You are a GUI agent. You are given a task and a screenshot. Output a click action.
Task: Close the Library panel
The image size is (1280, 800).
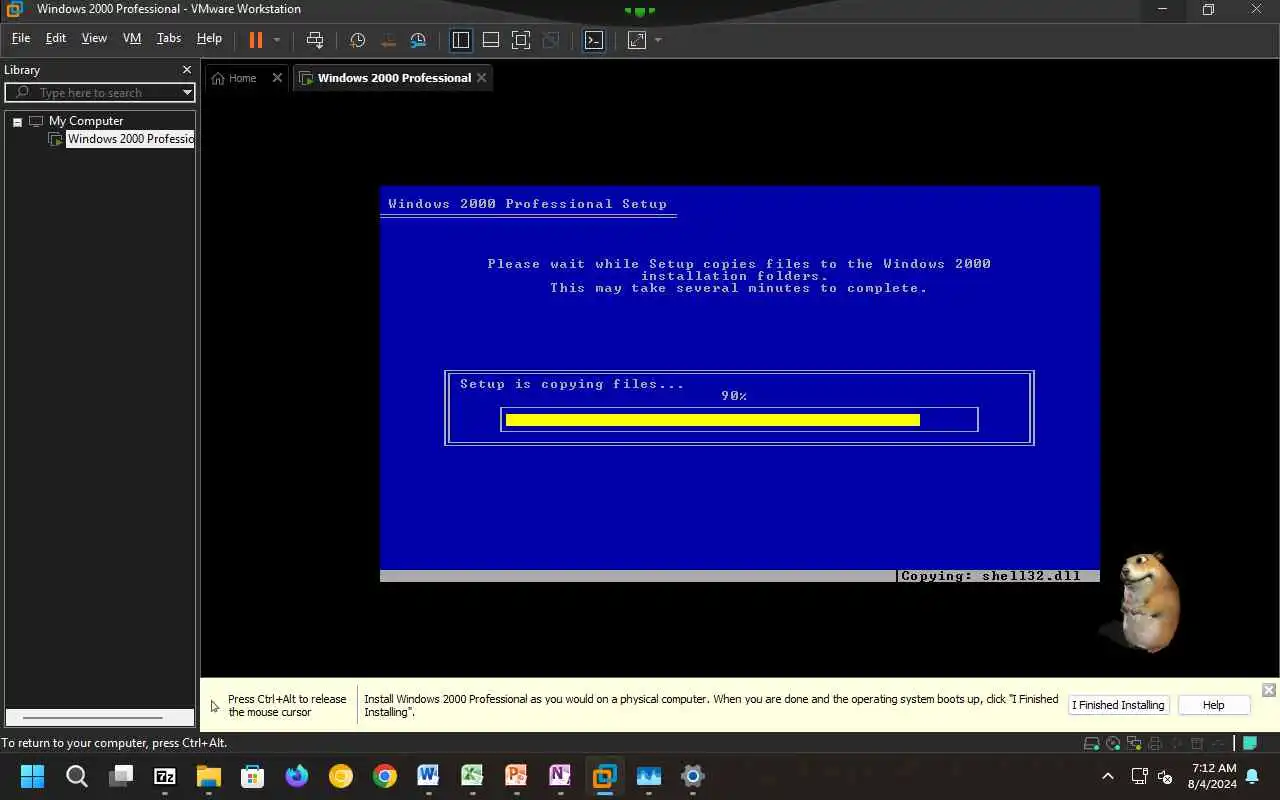pyautogui.click(x=187, y=70)
